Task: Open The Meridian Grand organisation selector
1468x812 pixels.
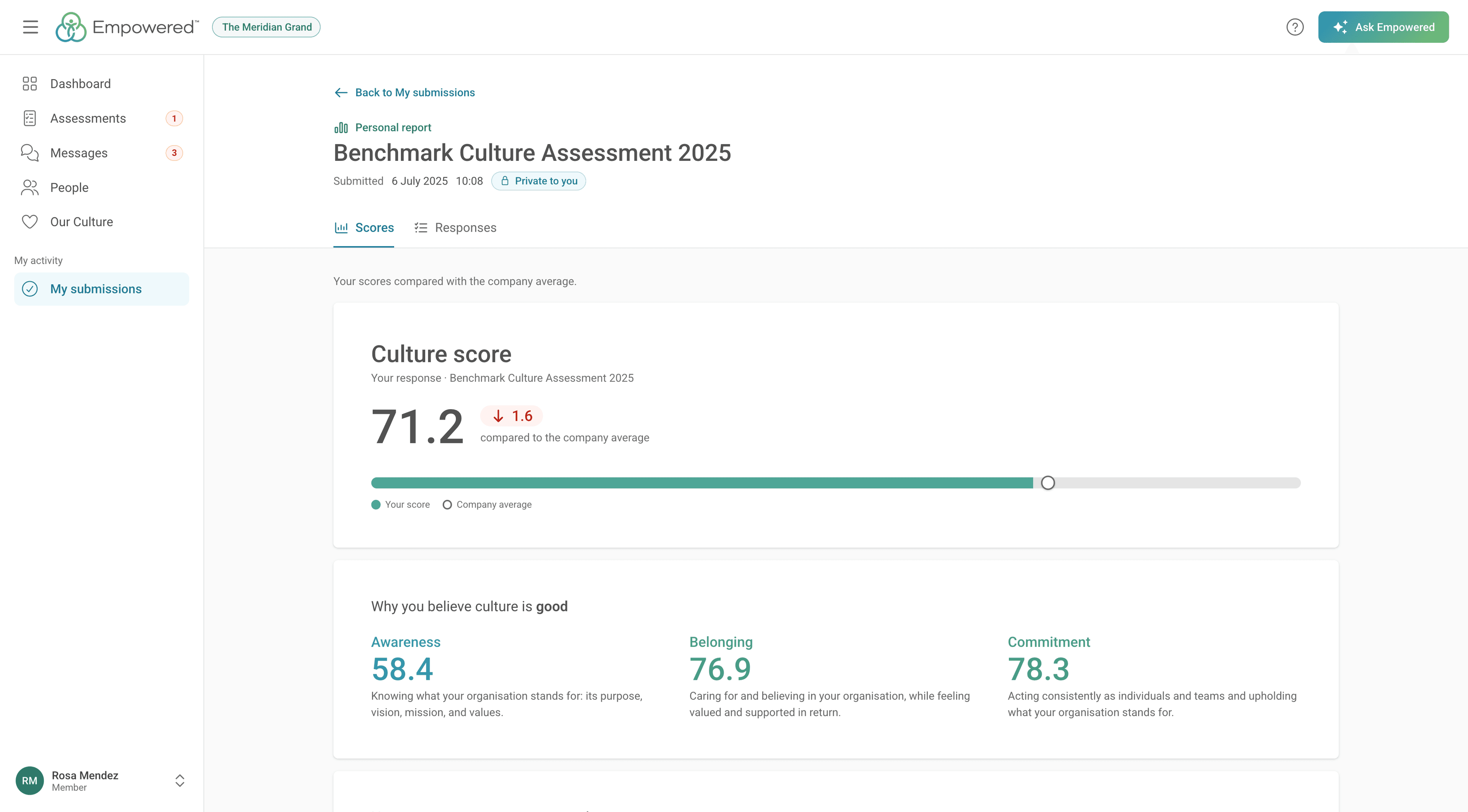Action: pyautogui.click(x=266, y=27)
